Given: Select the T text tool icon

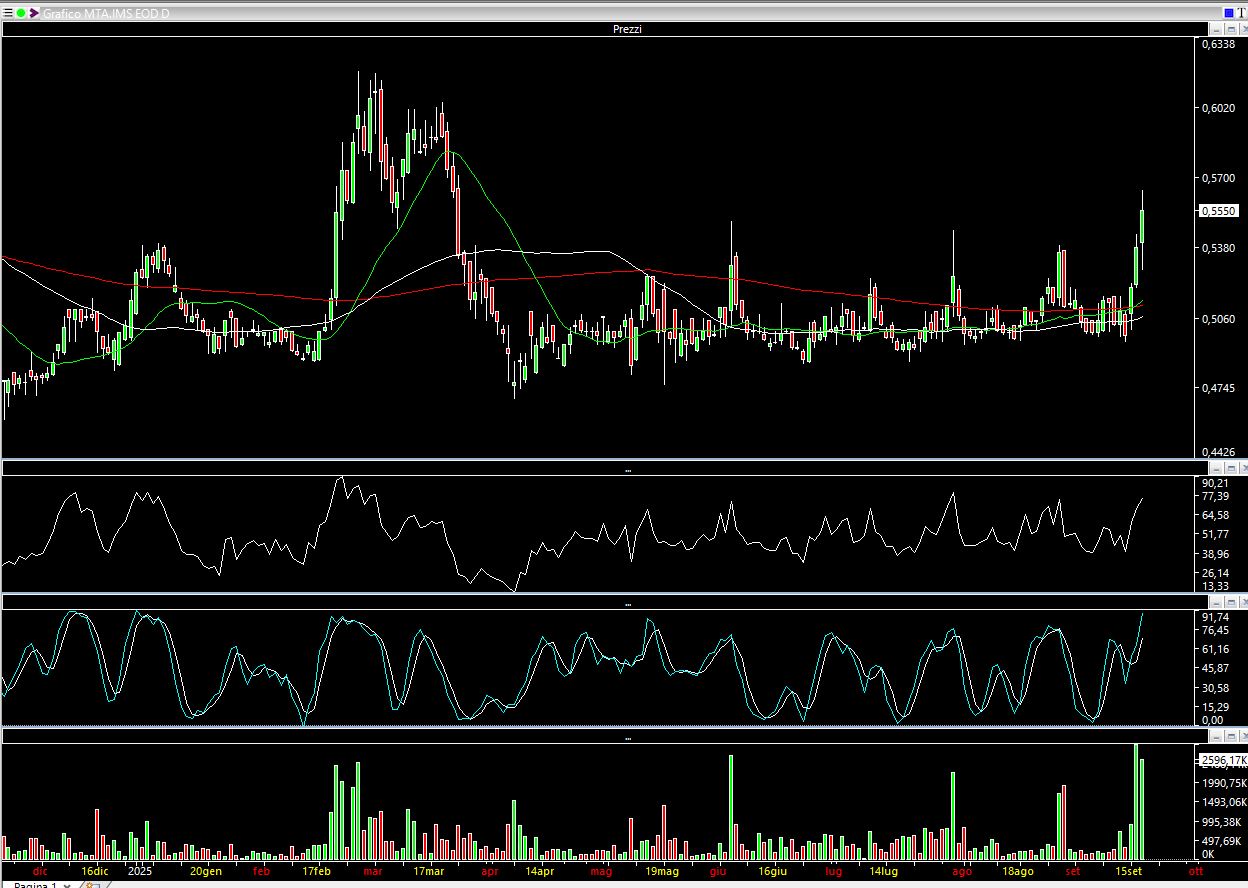Looking at the screenshot, I should coord(1241,13).
